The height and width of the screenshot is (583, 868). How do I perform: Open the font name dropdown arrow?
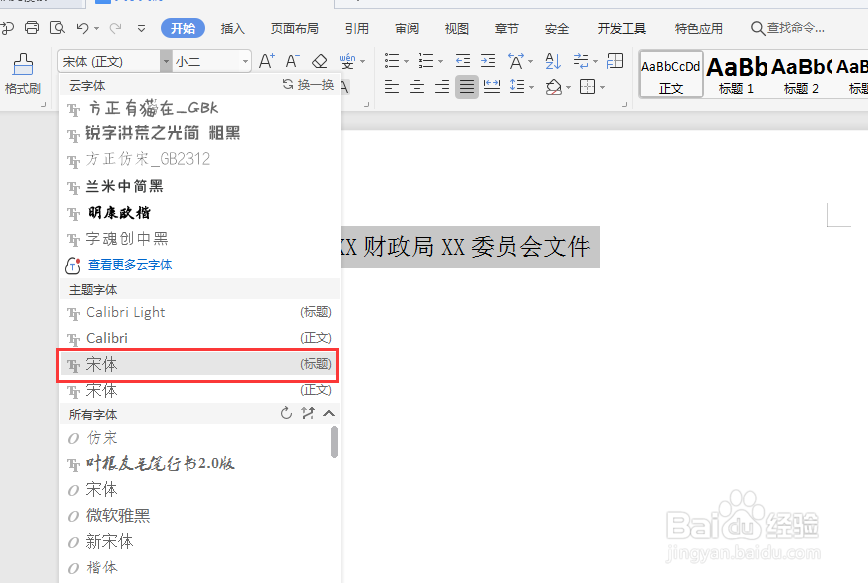[166, 61]
